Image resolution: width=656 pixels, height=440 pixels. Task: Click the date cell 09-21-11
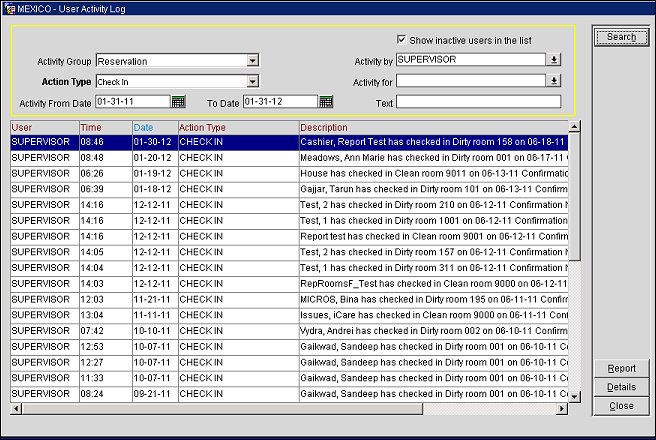click(x=155, y=394)
